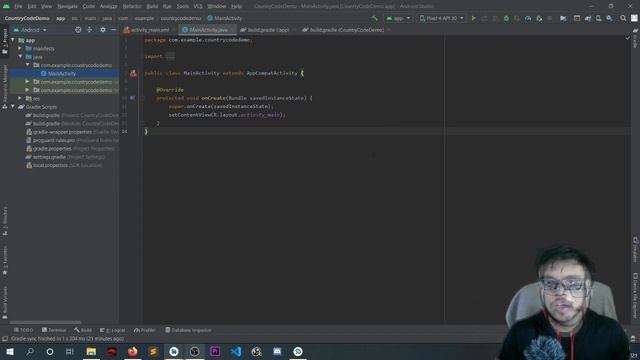
Task: Toggle the Project tool window button
Action: coord(5,40)
